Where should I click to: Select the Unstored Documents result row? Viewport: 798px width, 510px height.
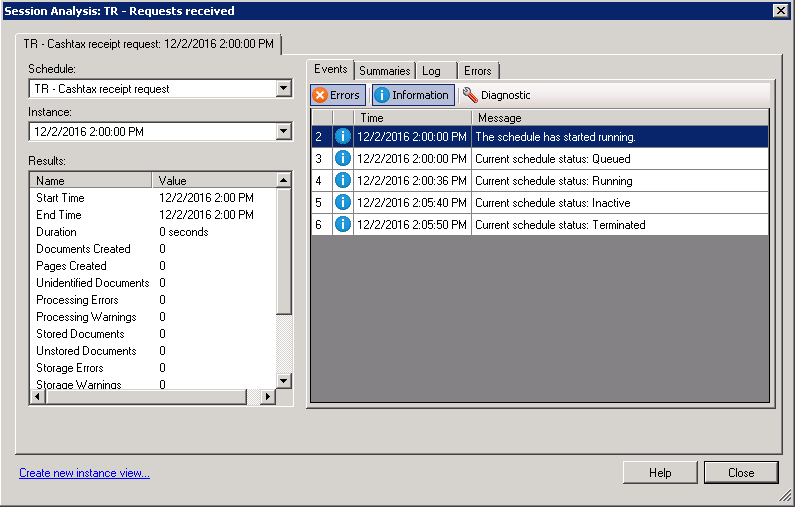(154, 351)
